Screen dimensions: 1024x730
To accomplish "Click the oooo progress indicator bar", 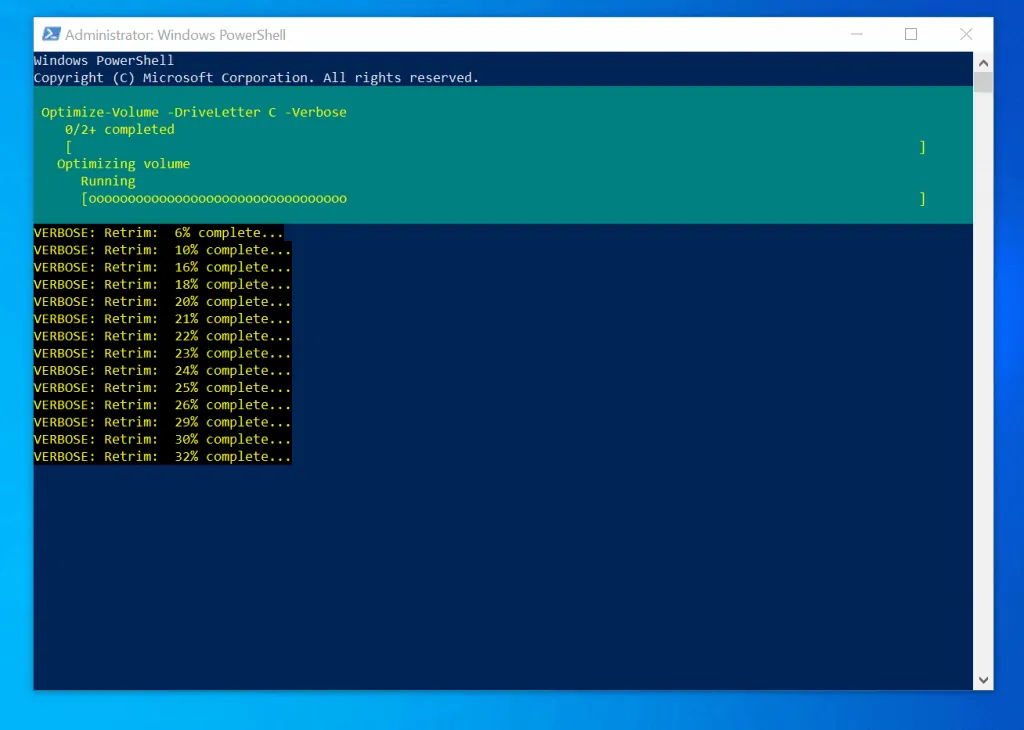I will (214, 198).
